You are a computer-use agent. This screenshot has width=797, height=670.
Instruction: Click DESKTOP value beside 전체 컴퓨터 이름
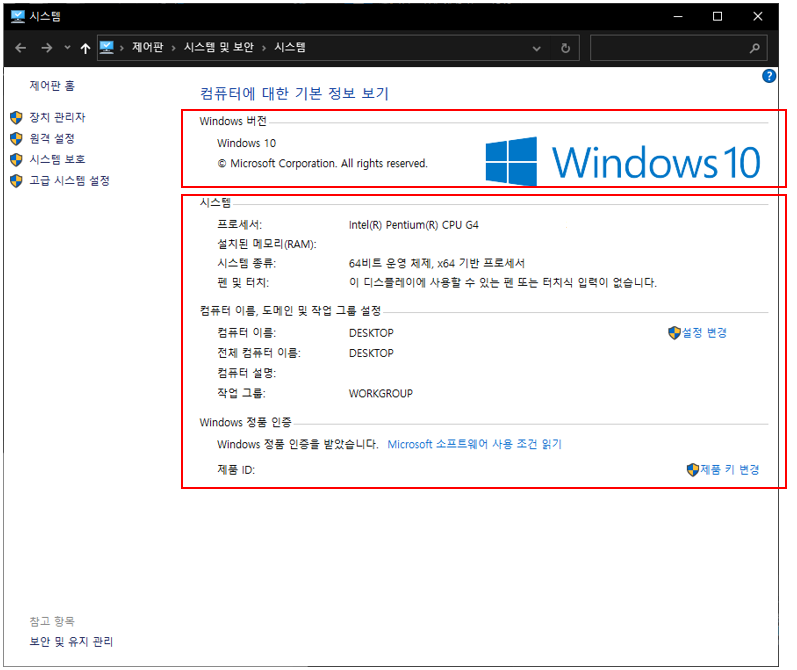point(371,353)
